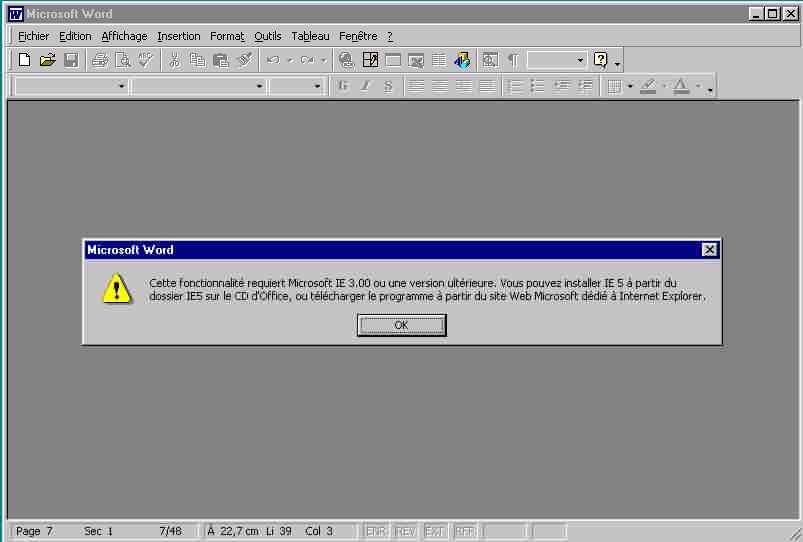Select the Format Painter brush icon
803x542 pixels.
(x=245, y=60)
